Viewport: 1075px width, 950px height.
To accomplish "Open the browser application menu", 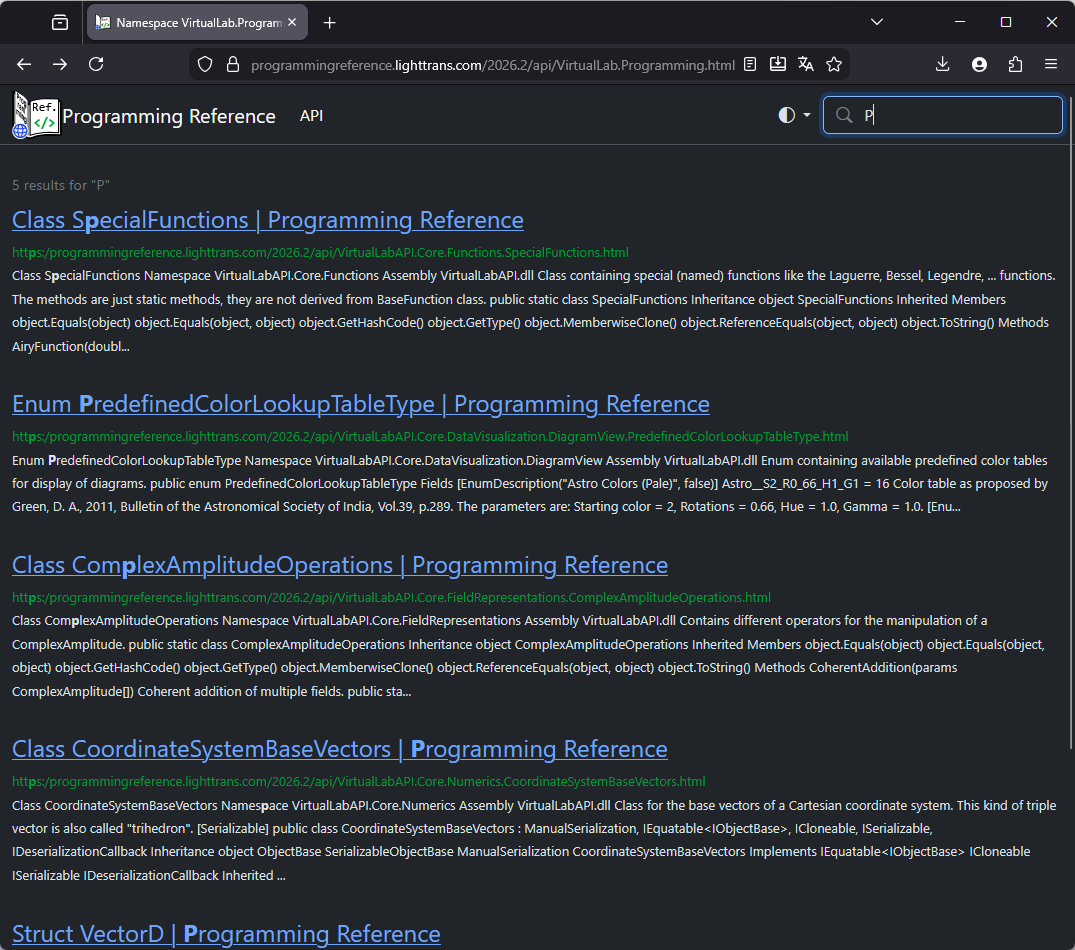I will tap(1051, 64).
